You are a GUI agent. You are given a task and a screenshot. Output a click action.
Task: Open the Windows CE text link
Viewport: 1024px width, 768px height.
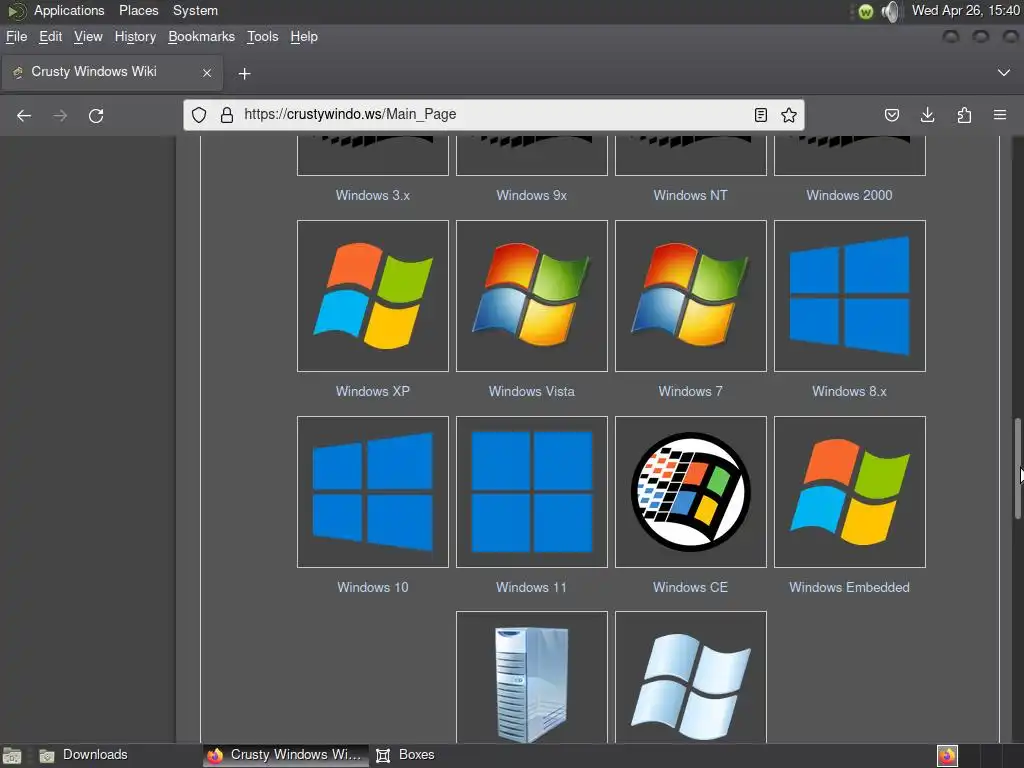click(690, 587)
